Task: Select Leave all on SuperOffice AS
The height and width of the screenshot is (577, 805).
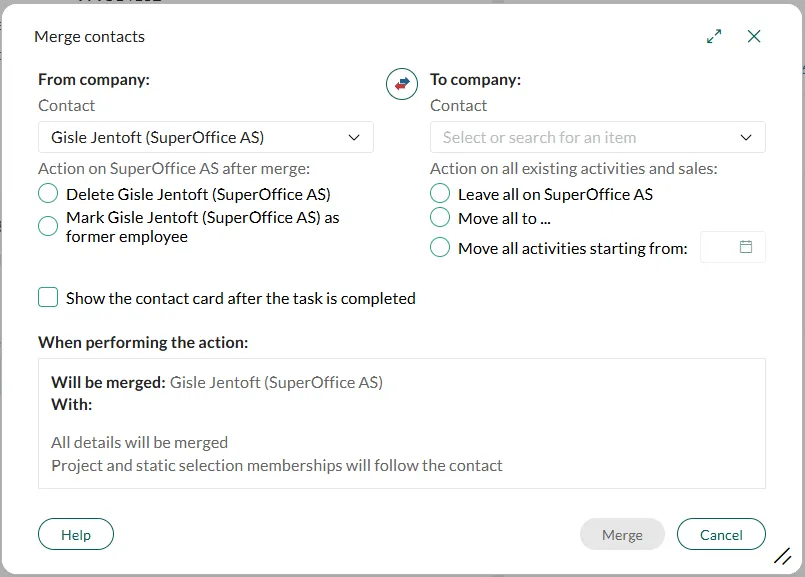Action: (x=440, y=194)
